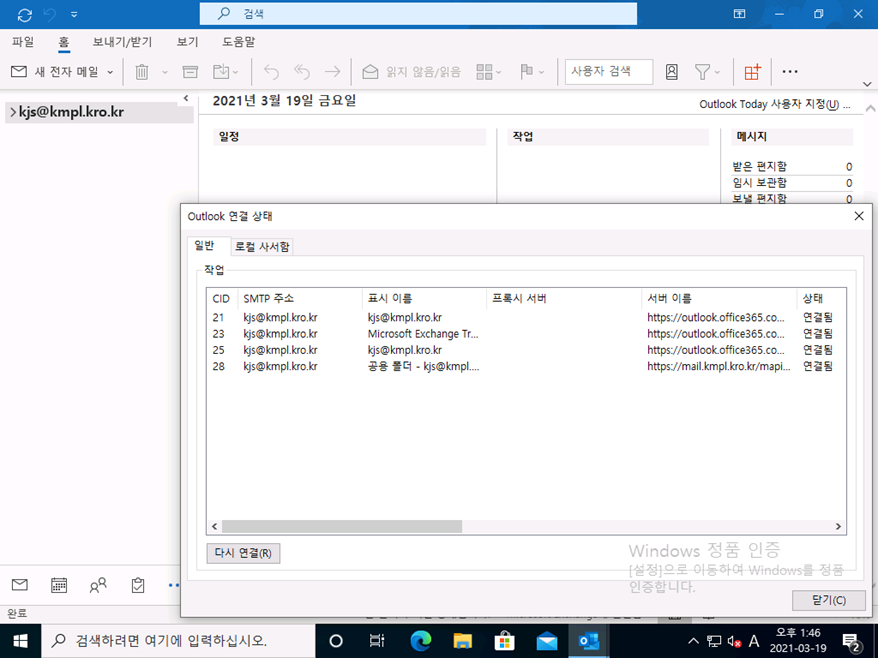Viewport: 878px width, 658px height.
Task: Open Outlook Today 사용자 지정 link
Action: (x=775, y=104)
